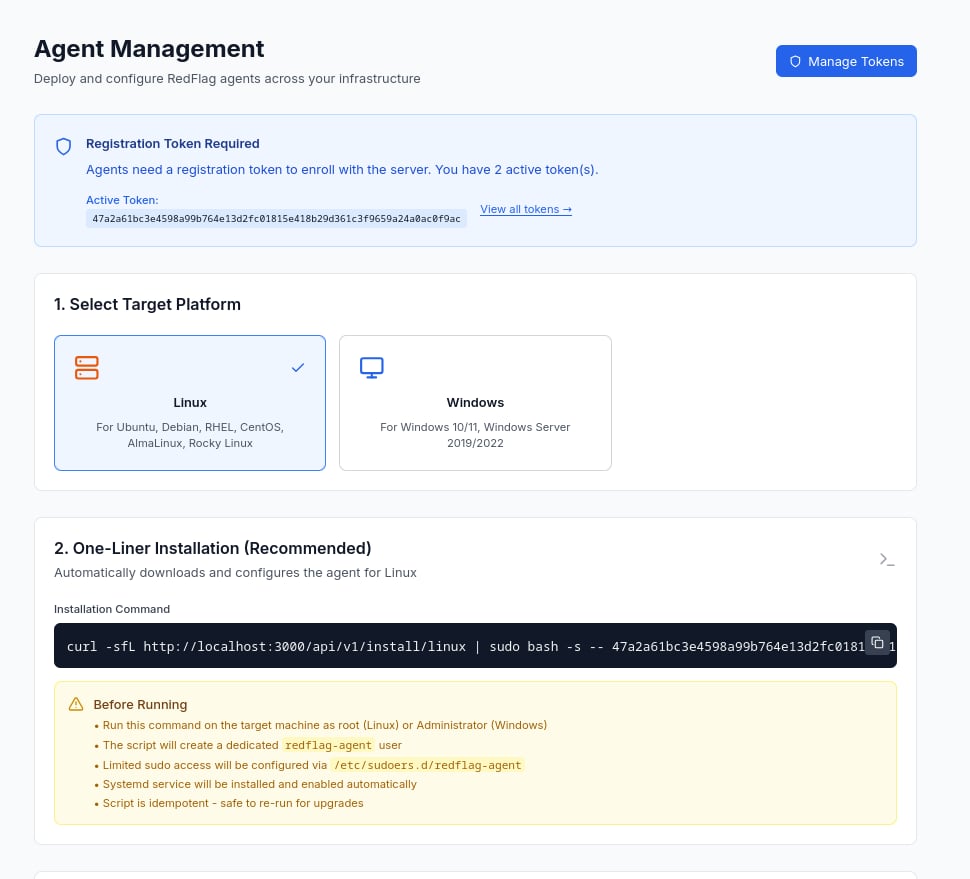Click the blue Windows monitor icon
The width and height of the screenshot is (970, 879).
pos(372,367)
